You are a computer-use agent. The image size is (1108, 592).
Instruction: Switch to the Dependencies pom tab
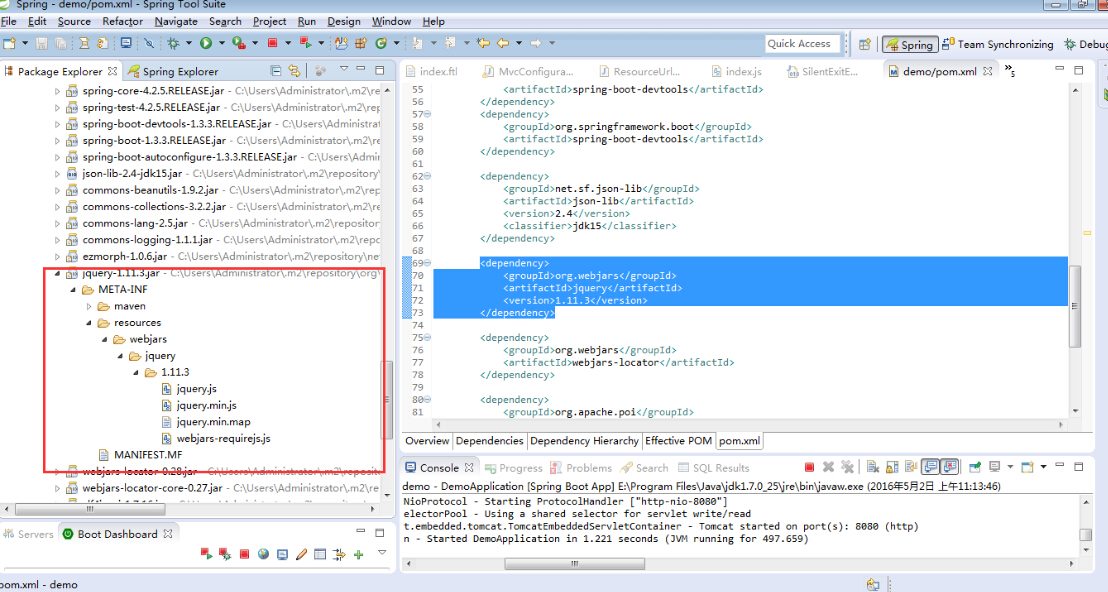coord(489,441)
